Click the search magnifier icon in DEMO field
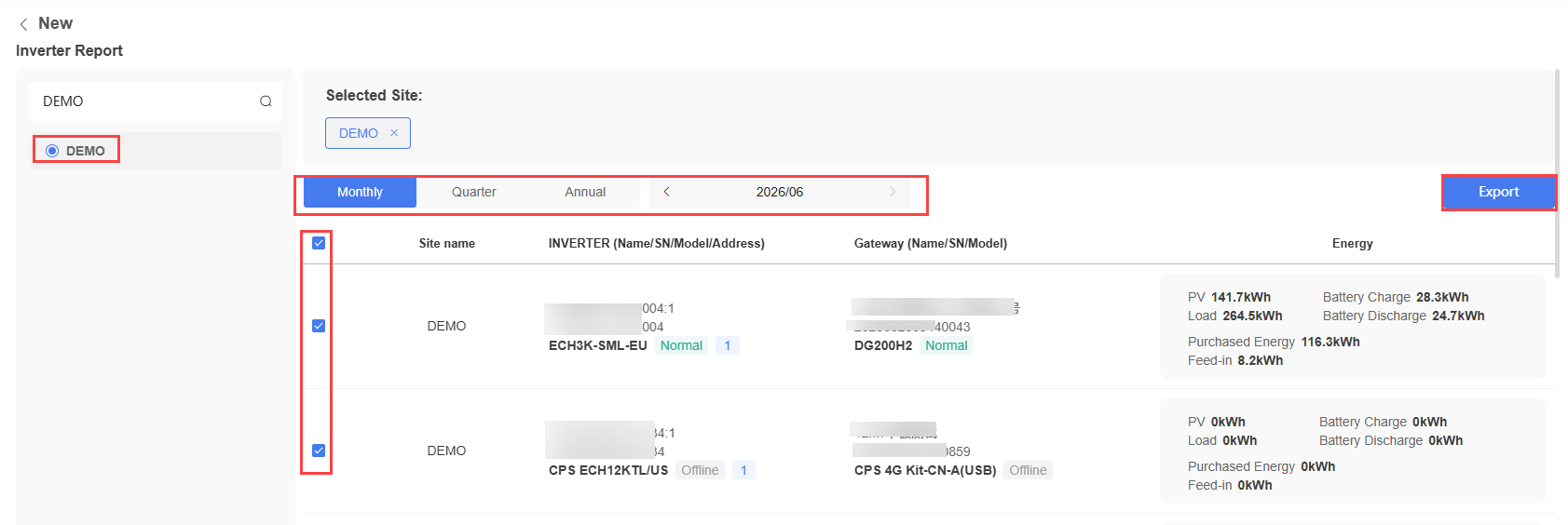 (266, 101)
